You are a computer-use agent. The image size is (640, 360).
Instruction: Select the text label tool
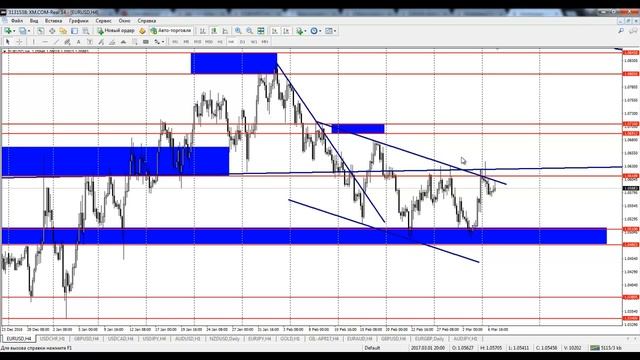89,42
